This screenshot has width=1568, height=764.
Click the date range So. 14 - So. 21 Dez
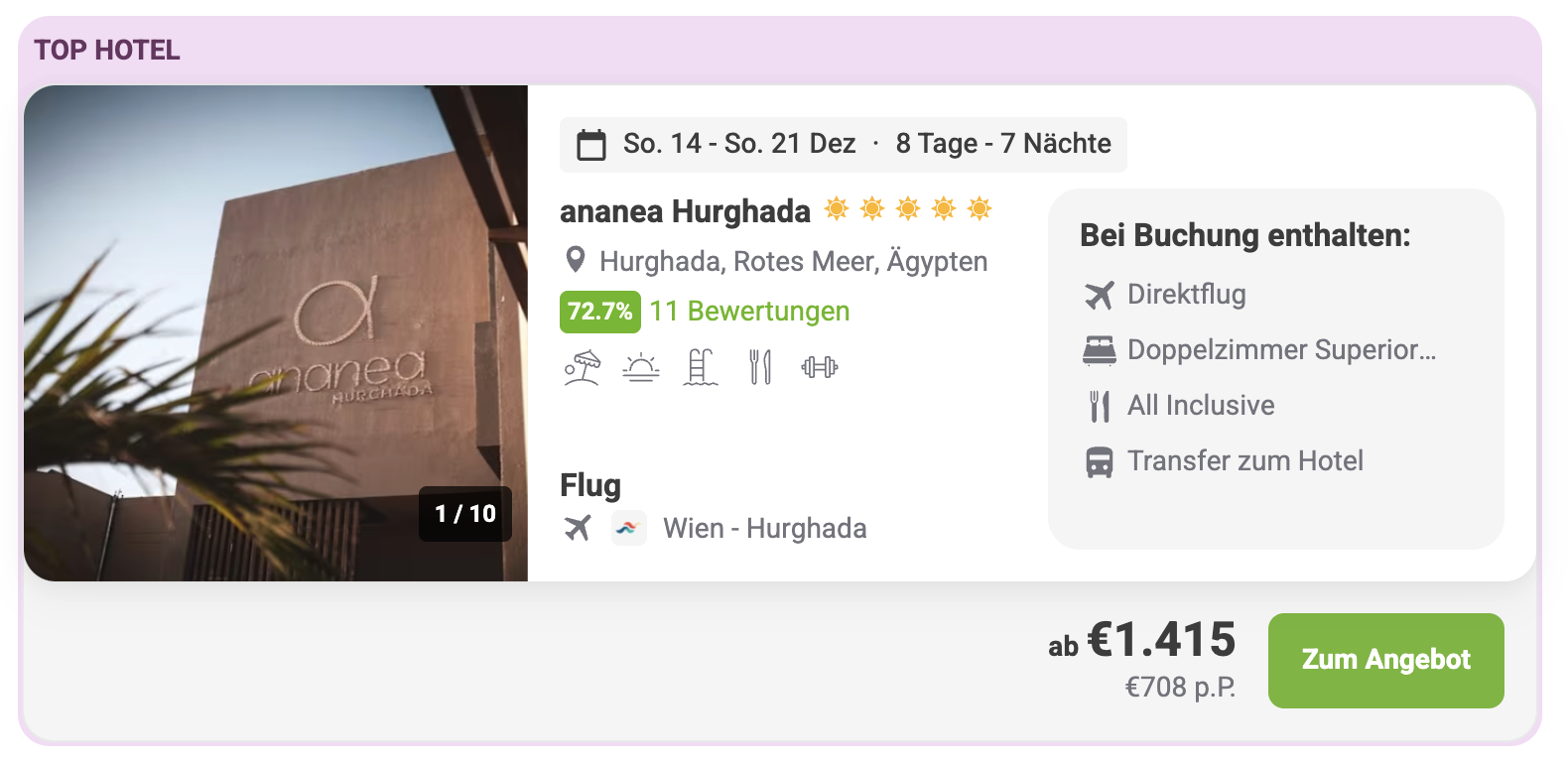click(739, 144)
